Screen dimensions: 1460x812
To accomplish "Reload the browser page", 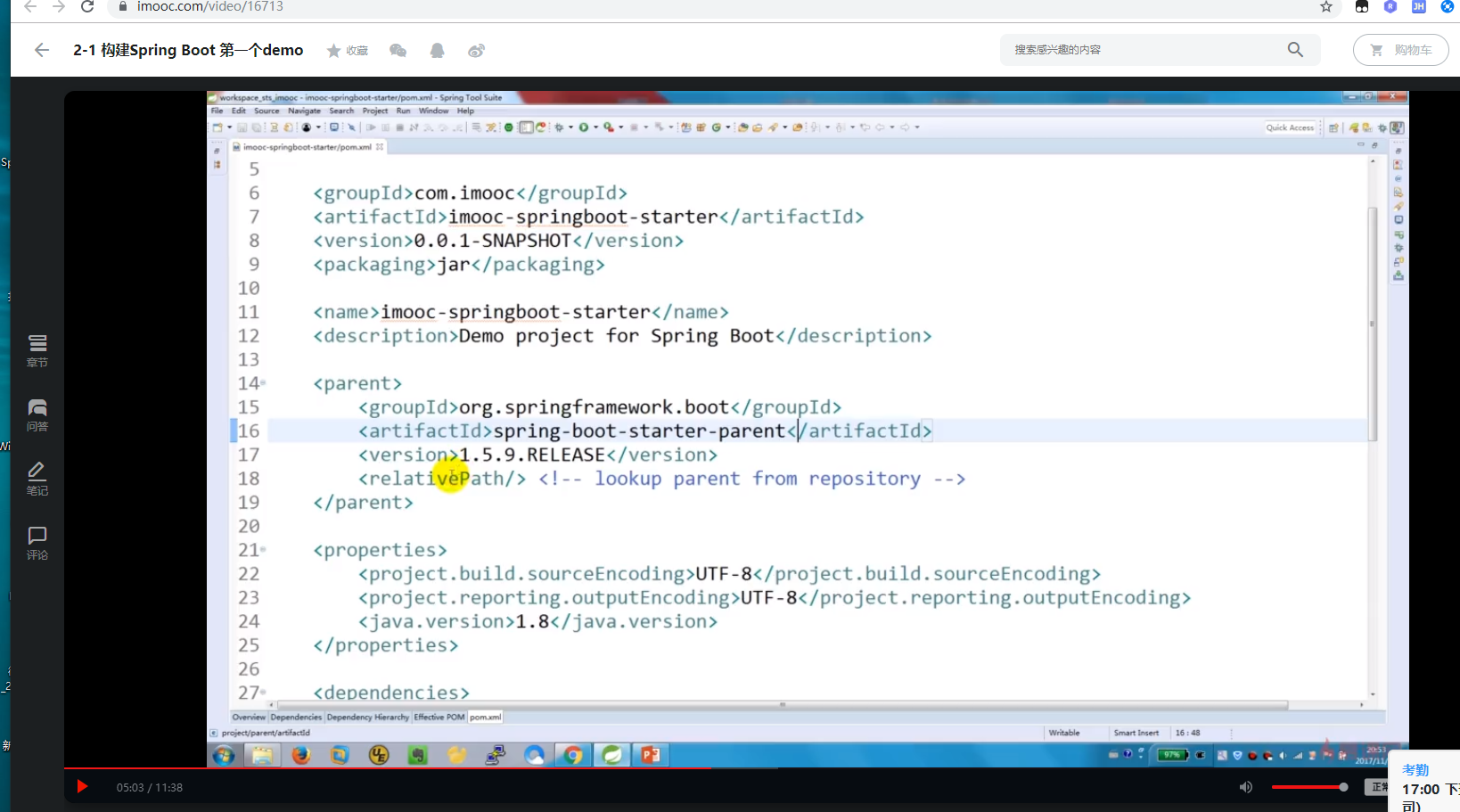I will 87,7.
